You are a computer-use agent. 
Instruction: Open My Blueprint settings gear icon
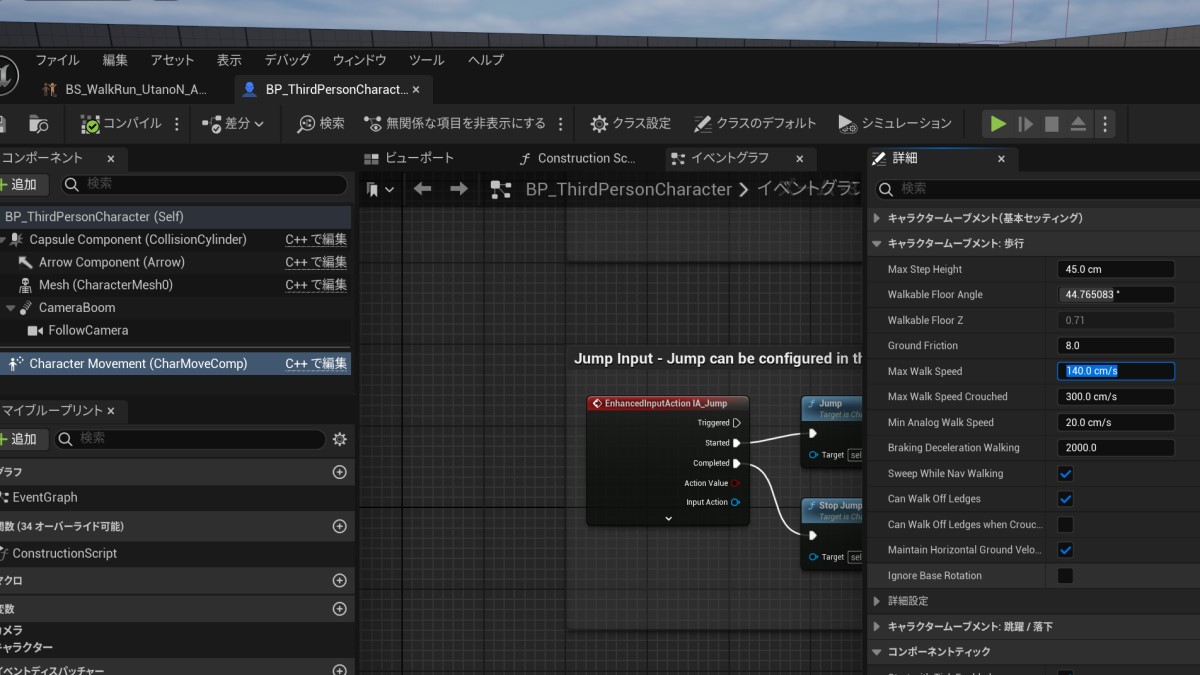pyautogui.click(x=339, y=439)
